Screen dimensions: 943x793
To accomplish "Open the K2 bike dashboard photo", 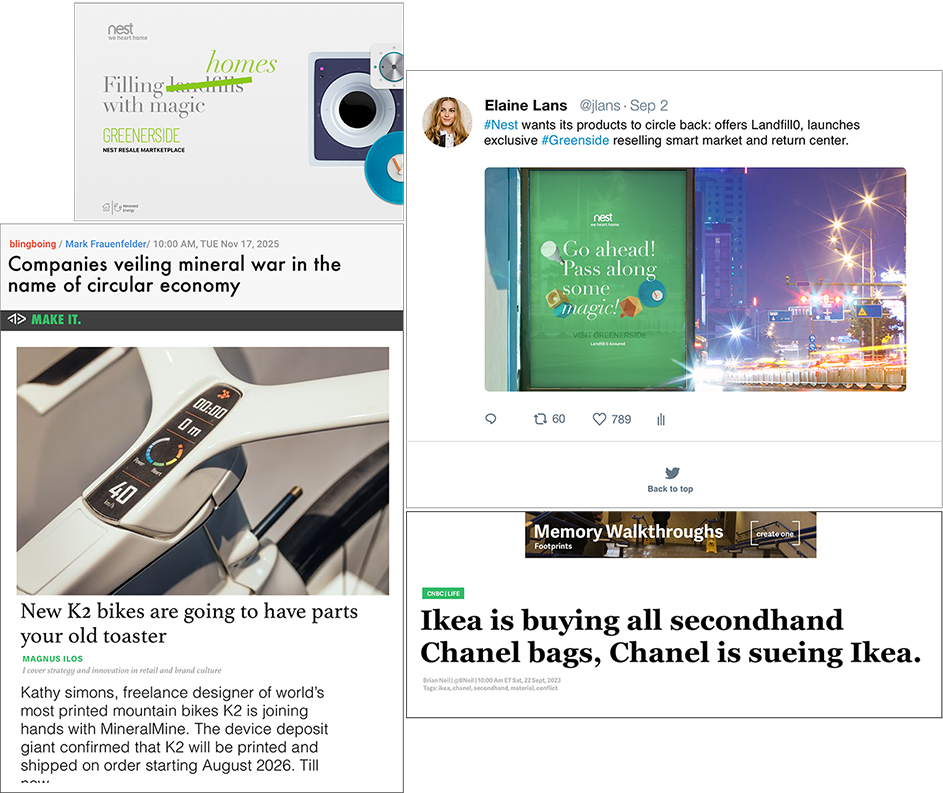I will [x=203, y=471].
